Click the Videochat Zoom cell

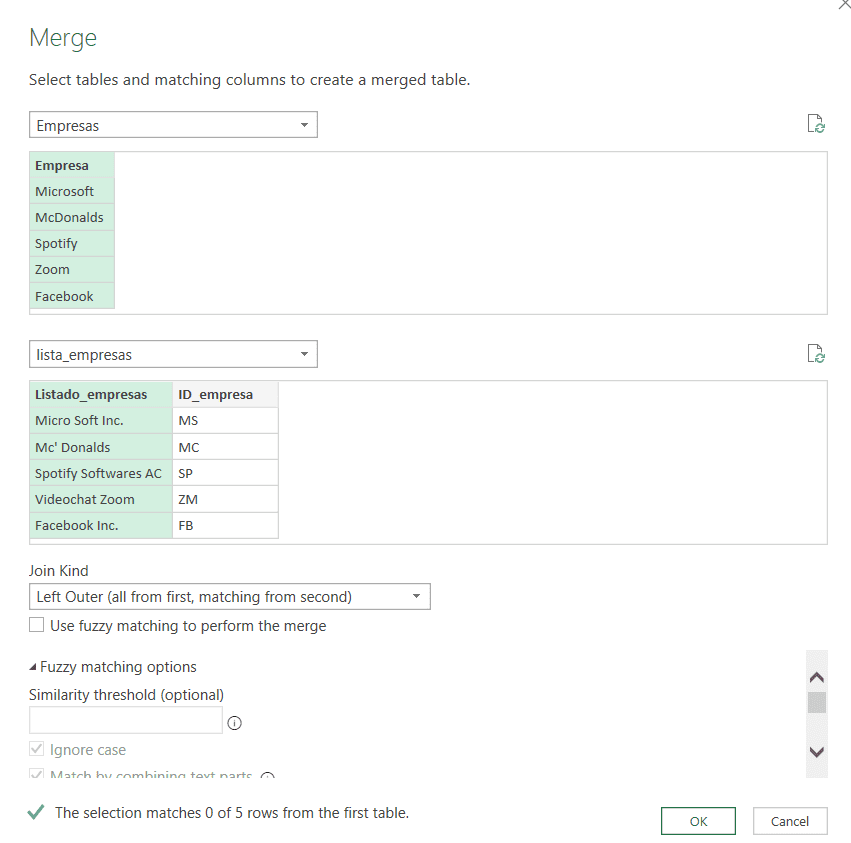[x=101, y=499]
